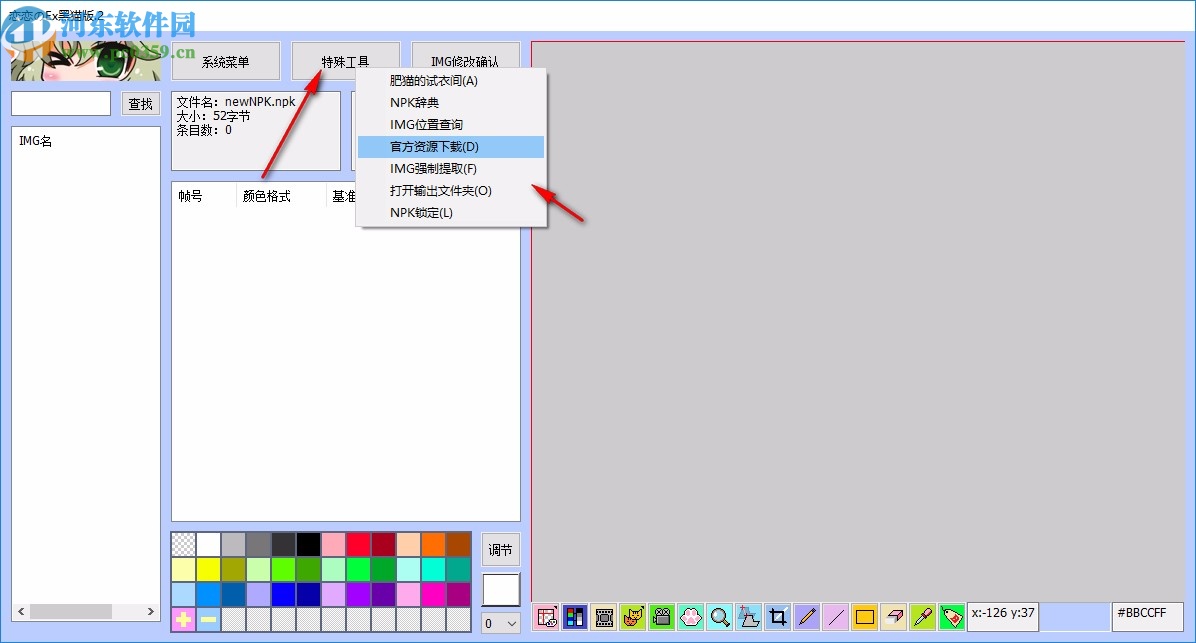1196x643 pixels.
Task: Click the IMG list horizontal scrollbar thumb
Action: coord(71,612)
